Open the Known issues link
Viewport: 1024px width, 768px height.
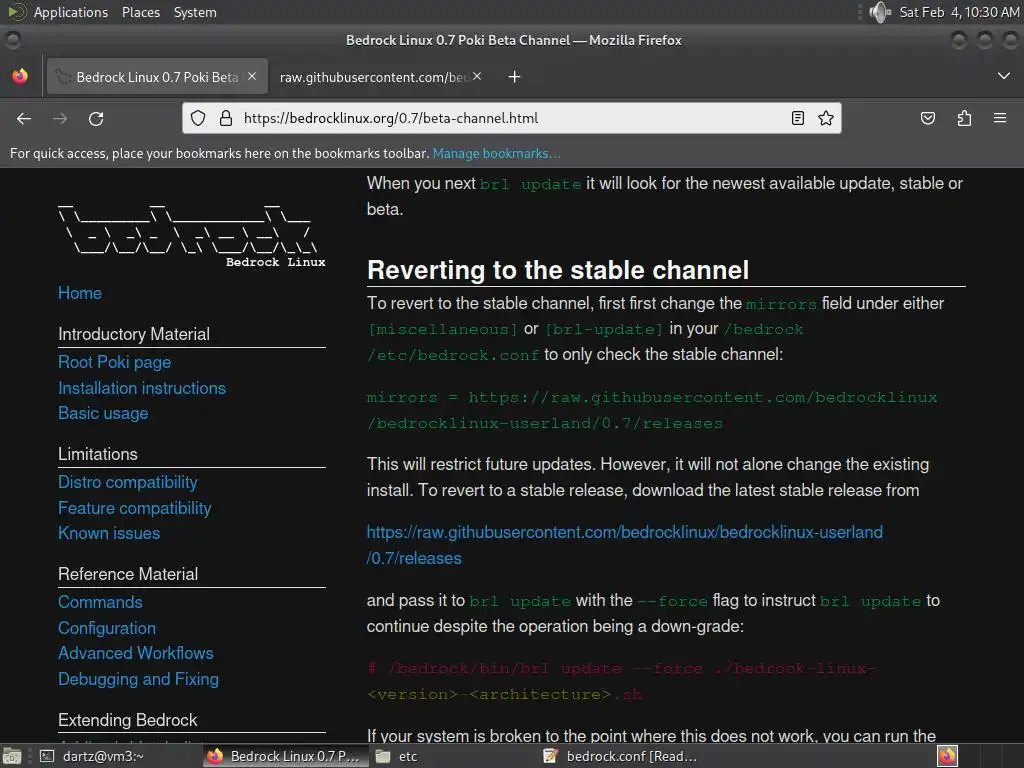tap(109, 534)
